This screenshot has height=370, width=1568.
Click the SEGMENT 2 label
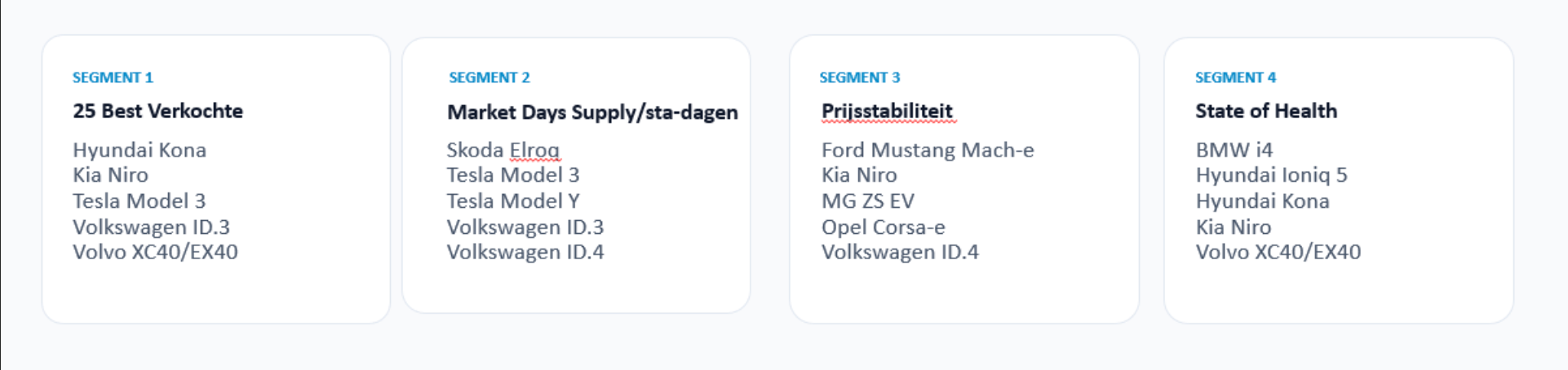489,77
